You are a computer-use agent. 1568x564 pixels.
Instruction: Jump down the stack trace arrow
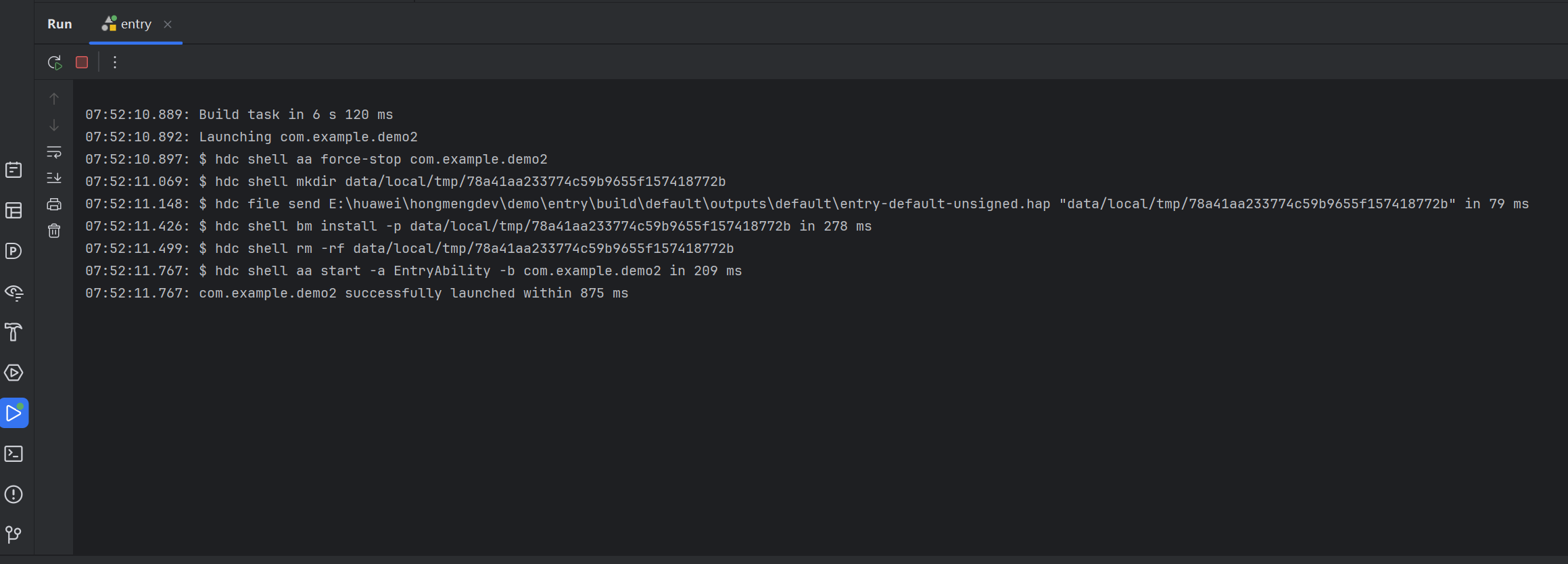(x=54, y=125)
